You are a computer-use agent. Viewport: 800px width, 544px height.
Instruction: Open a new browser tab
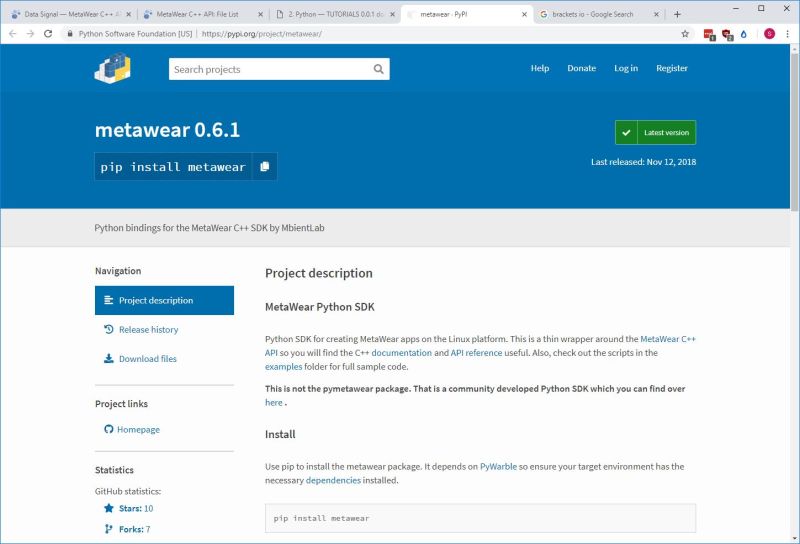click(677, 14)
